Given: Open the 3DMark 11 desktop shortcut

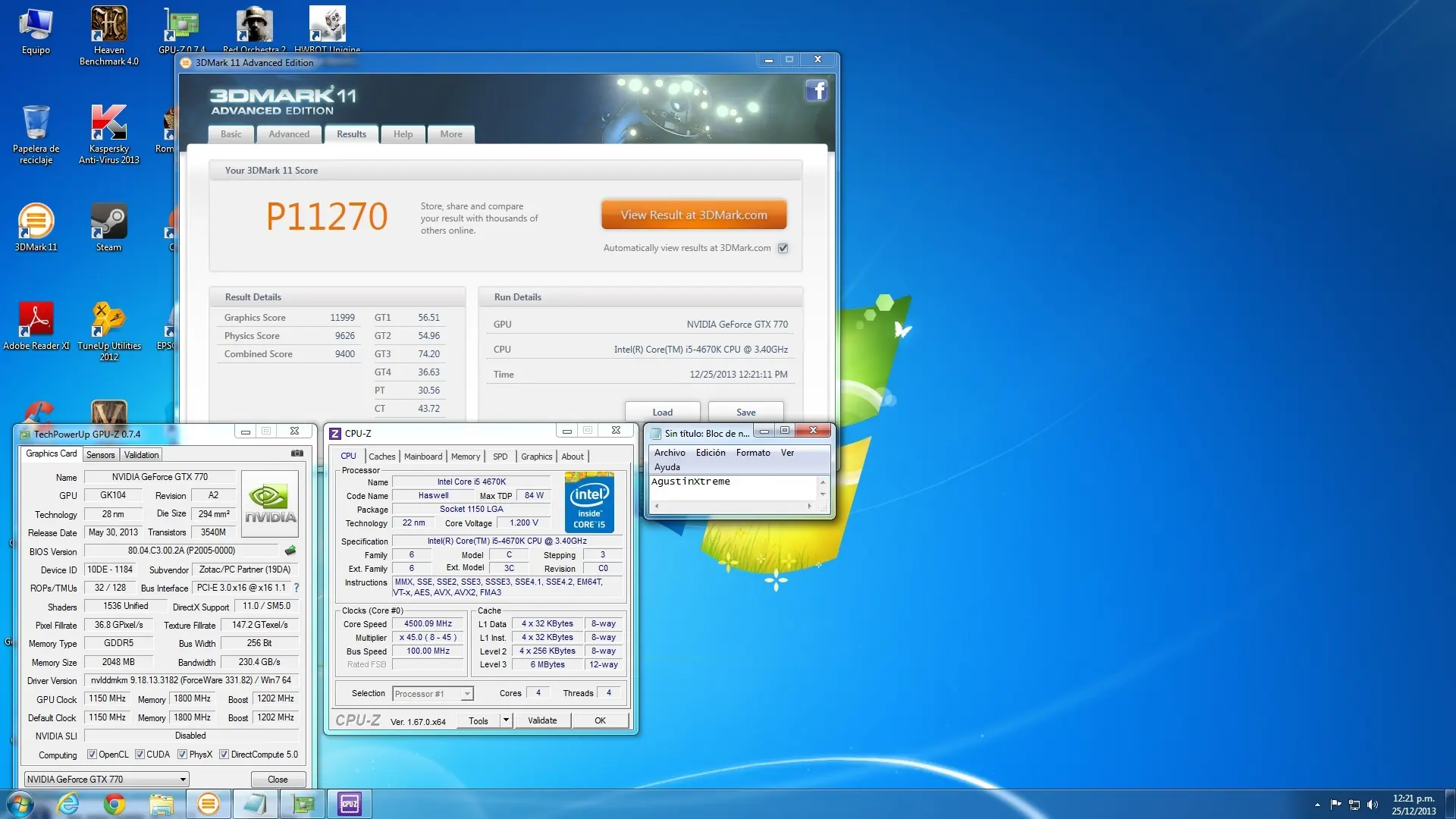Looking at the screenshot, I should tap(36, 227).
